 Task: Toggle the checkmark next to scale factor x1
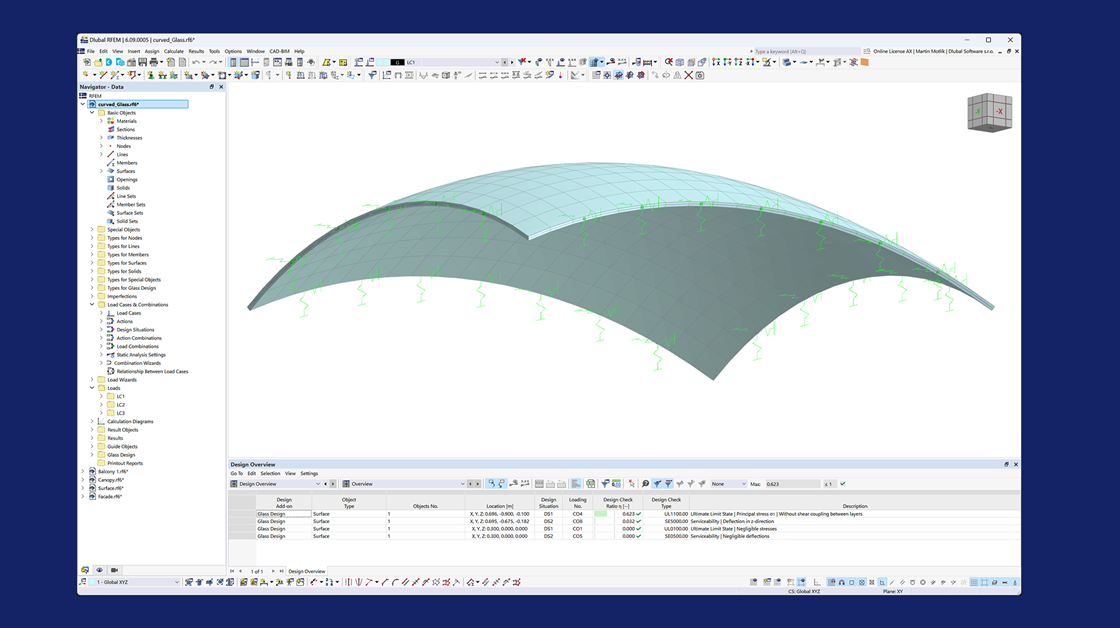[x=843, y=483]
